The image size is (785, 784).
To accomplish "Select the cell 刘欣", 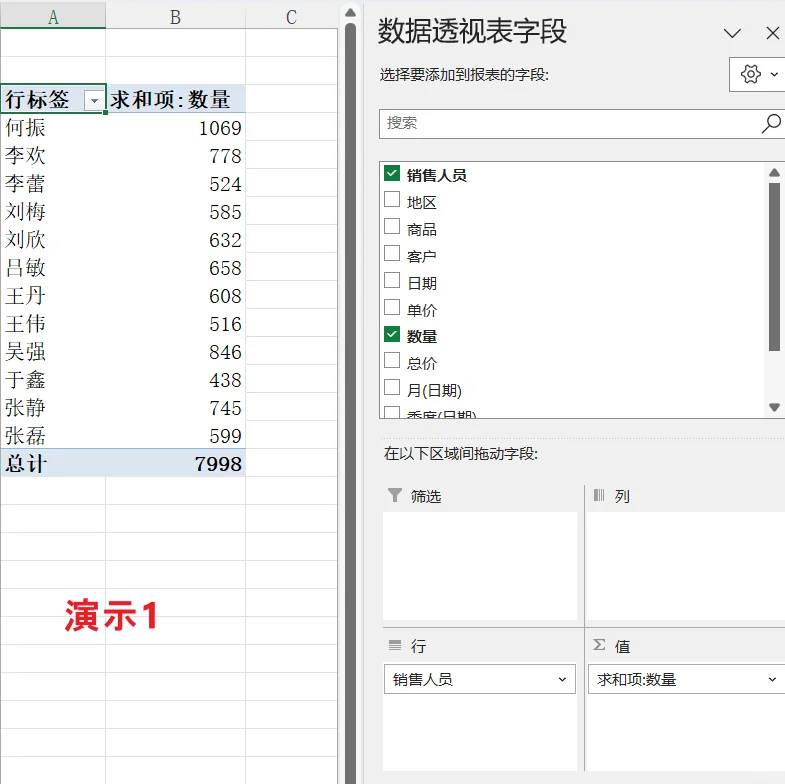I will coord(53,239).
